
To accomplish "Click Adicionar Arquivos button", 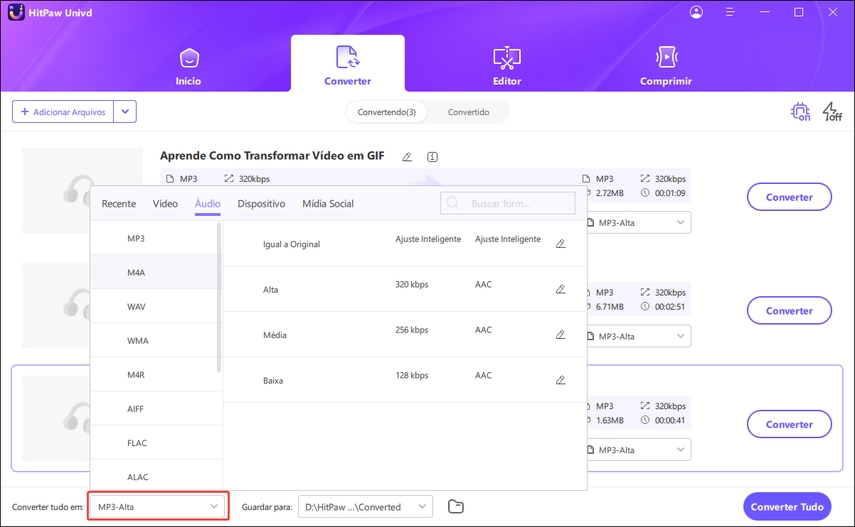I will click(62, 112).
